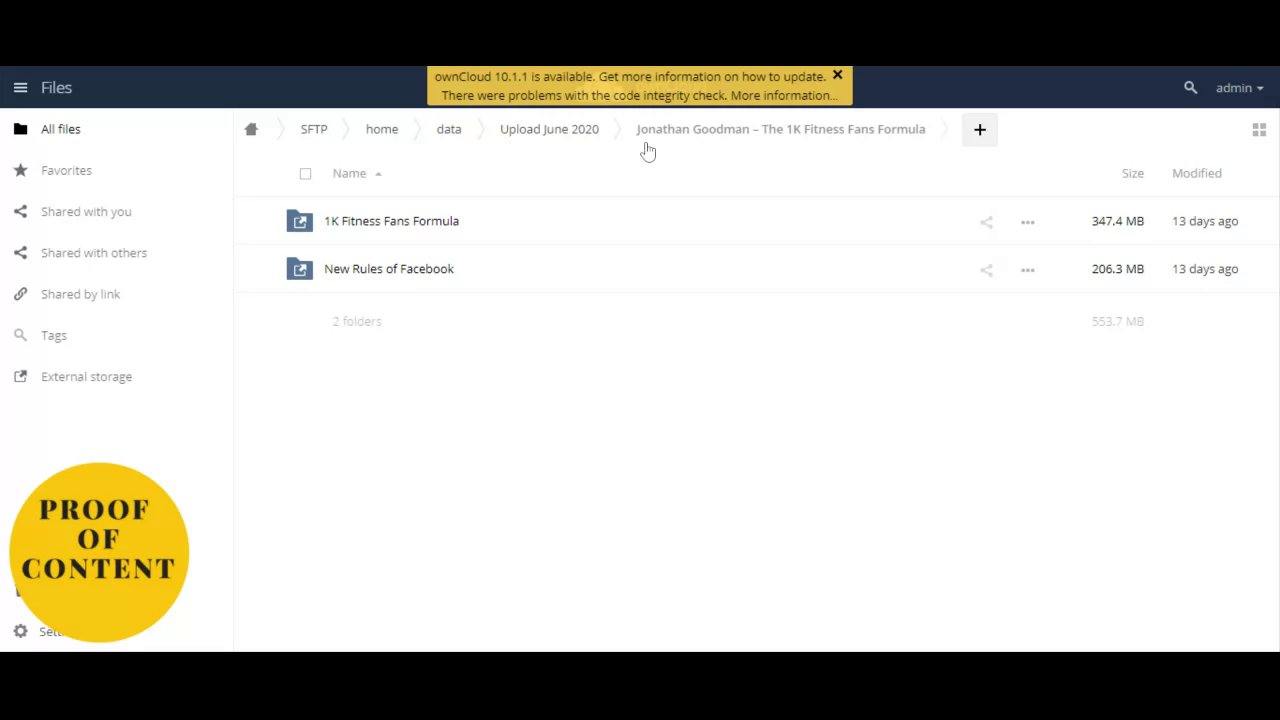Click Jonathan Goodman breadcrumb folder

[x=780, y=129]
